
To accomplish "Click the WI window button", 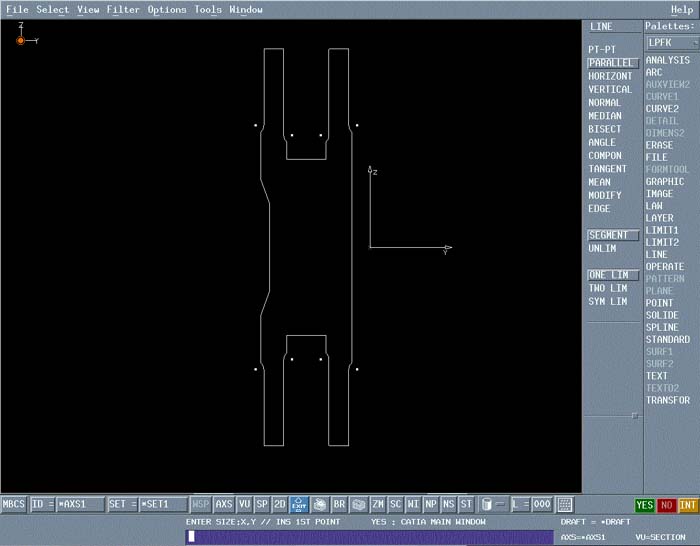I will coord(413,505).
